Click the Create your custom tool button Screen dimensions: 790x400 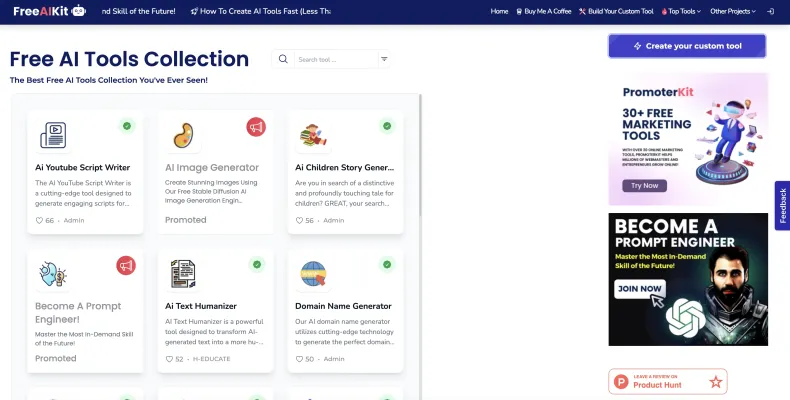click(x=687, y=46)
